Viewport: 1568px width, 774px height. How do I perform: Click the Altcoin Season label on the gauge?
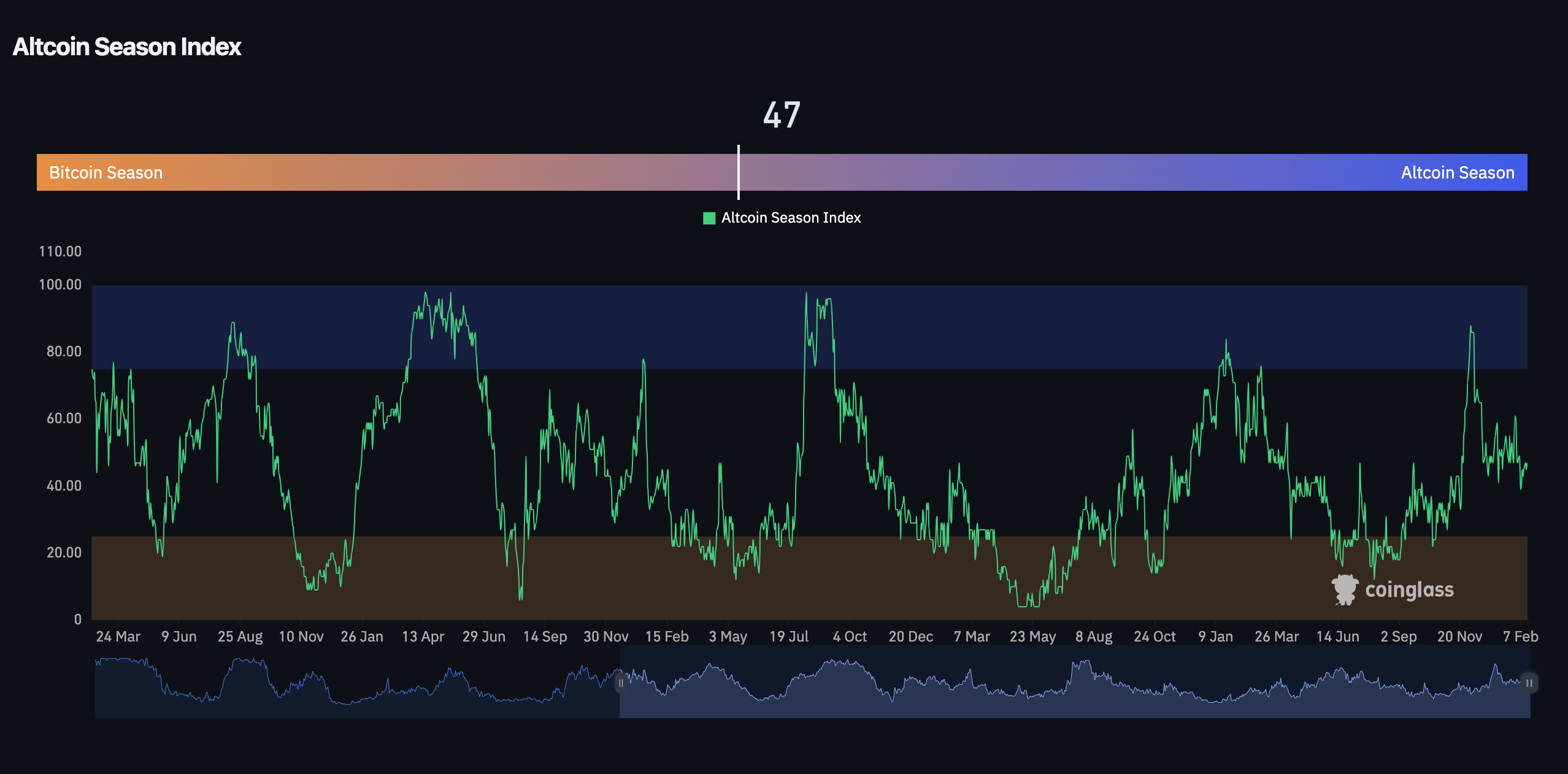click(x=1458, y=172)
